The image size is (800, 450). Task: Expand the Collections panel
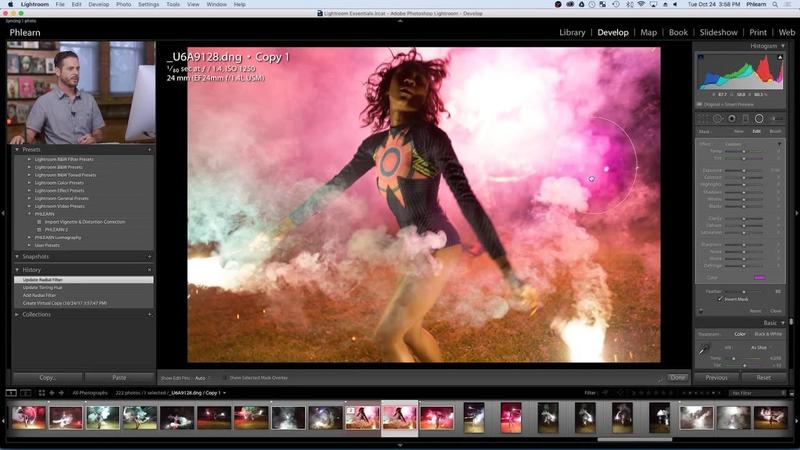click(x=17, y=314)
